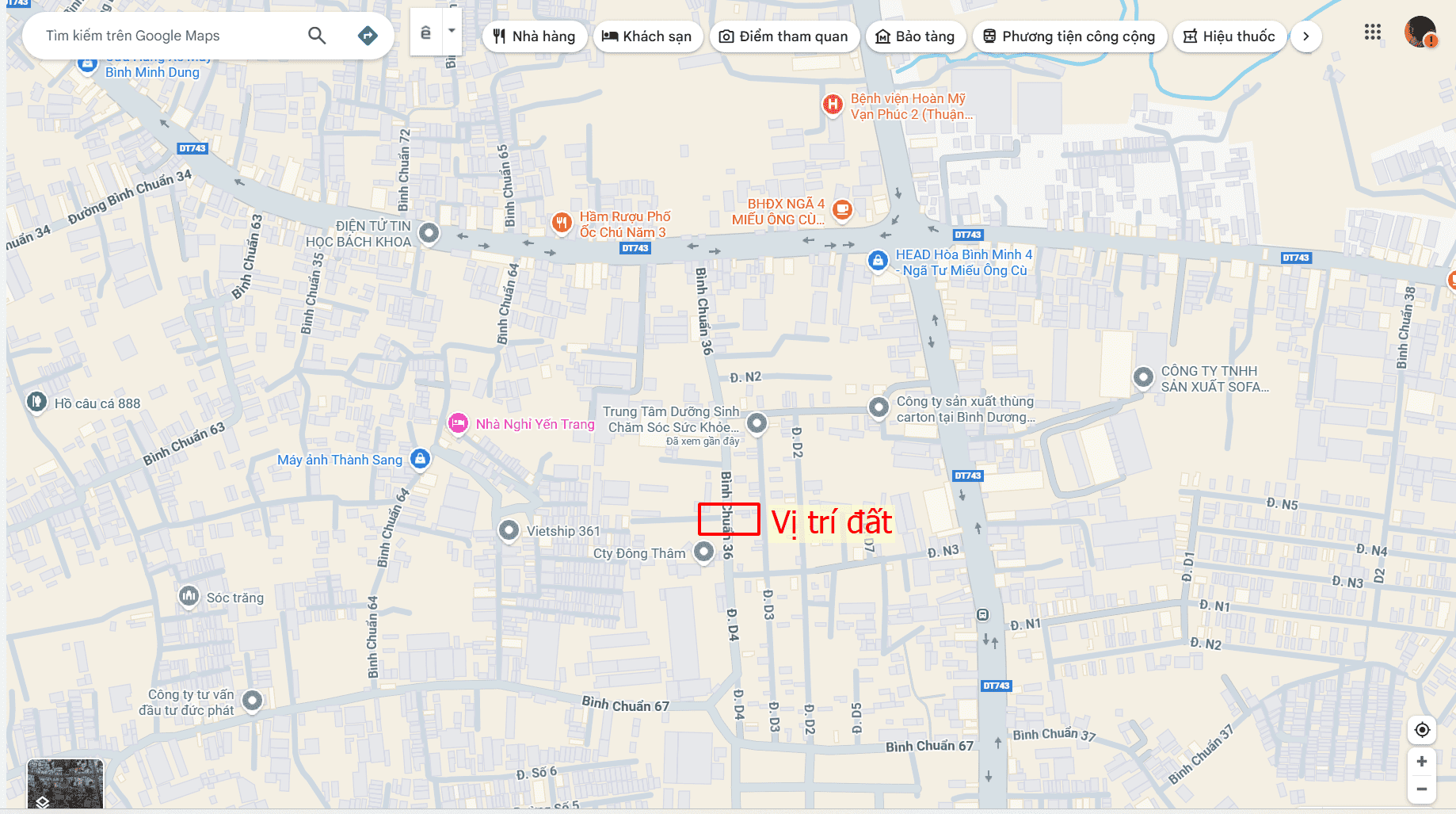
Task: Click the search magnifier icon
Action: [x=317, y=36]
